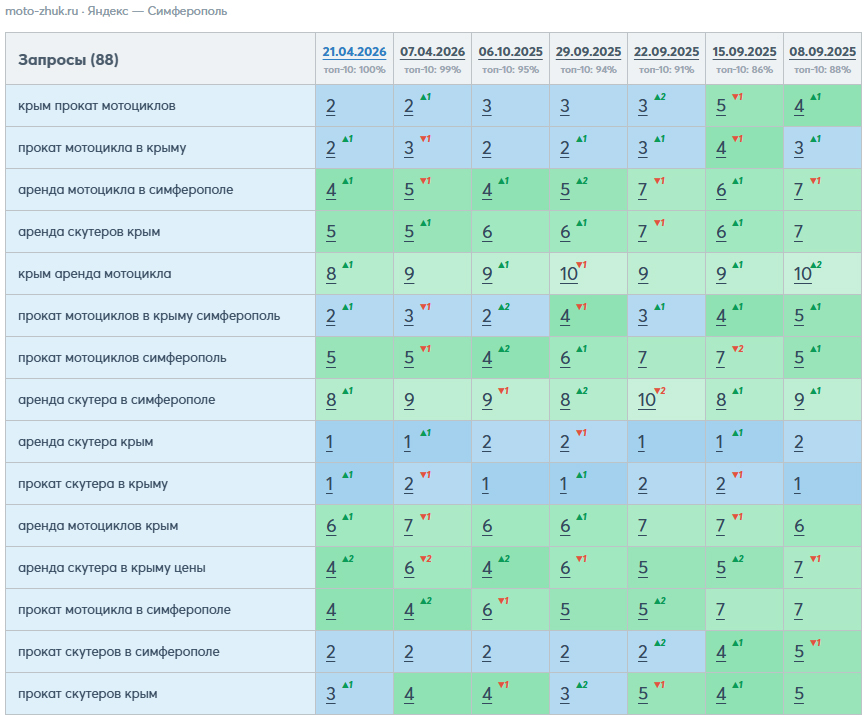Open the 15.09.2025 date header

(x=744, y=52)
